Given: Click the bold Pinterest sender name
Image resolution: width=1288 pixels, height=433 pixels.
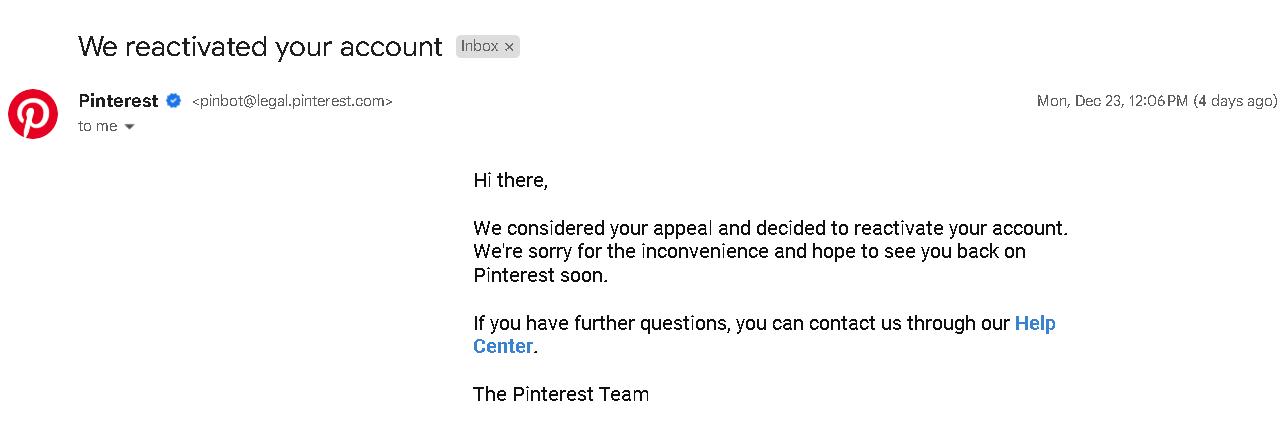Looking at the screenshot, I should point(118,101).
